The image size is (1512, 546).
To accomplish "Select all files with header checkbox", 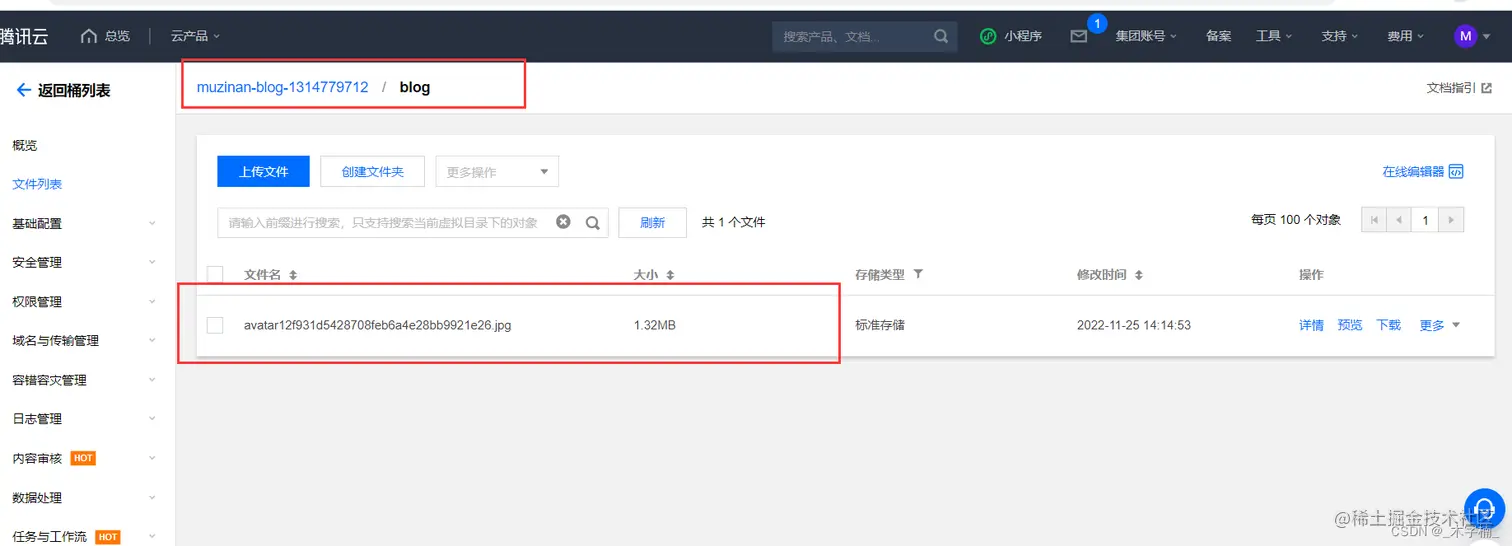I will (x=215, y=274).
